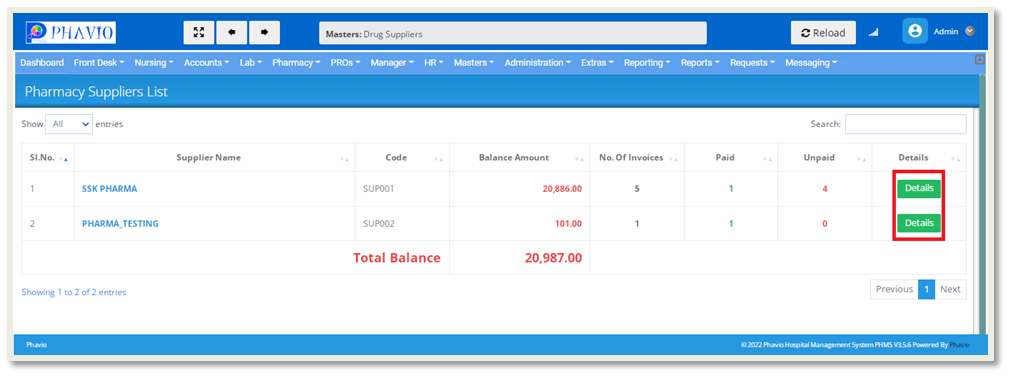The image size is (1009, 376).
Task: Expand the PROs menu
Action: [346, 63]
